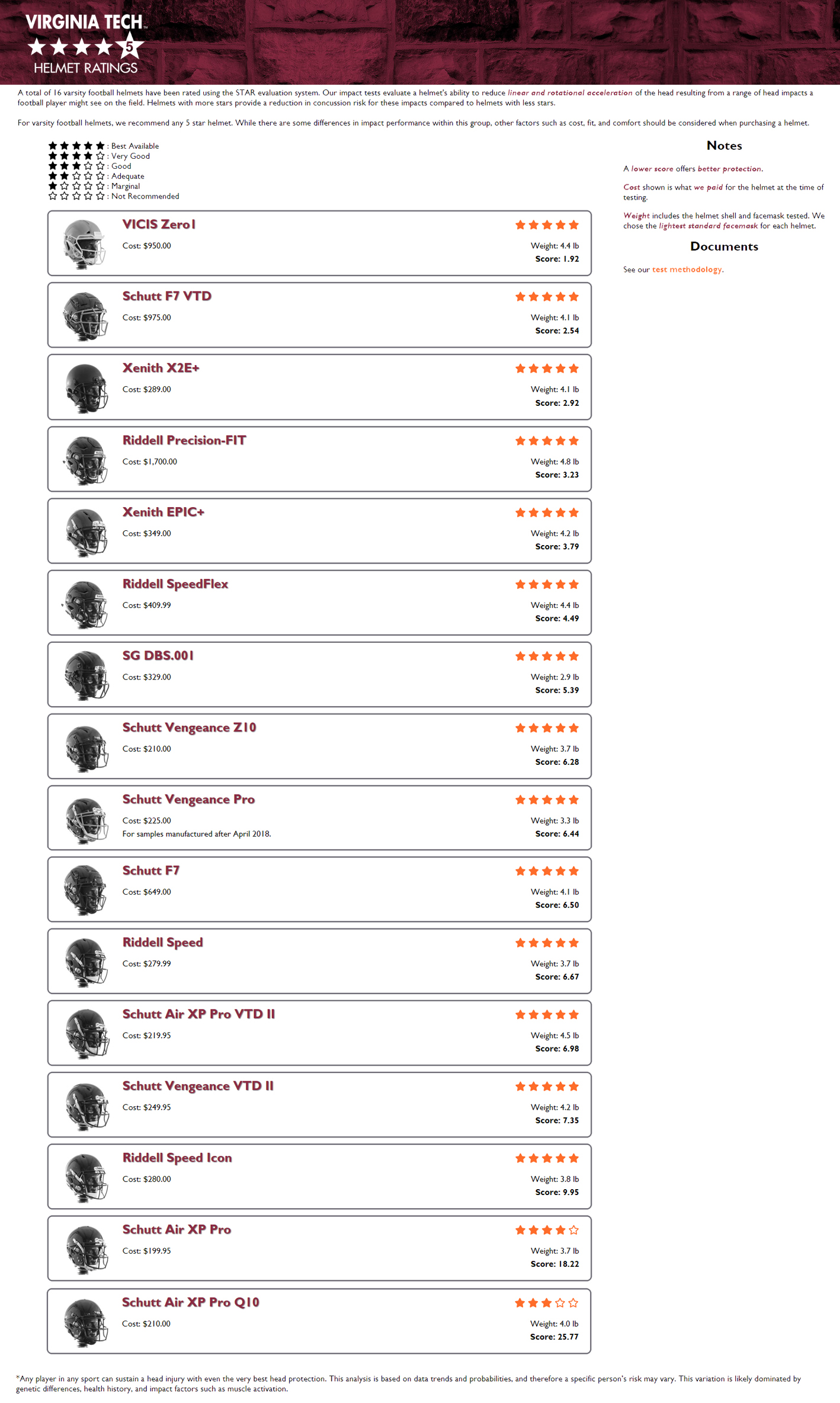
Task: Open the Schutt F7 VTD helmet title
Action: [x=166, y=296]
